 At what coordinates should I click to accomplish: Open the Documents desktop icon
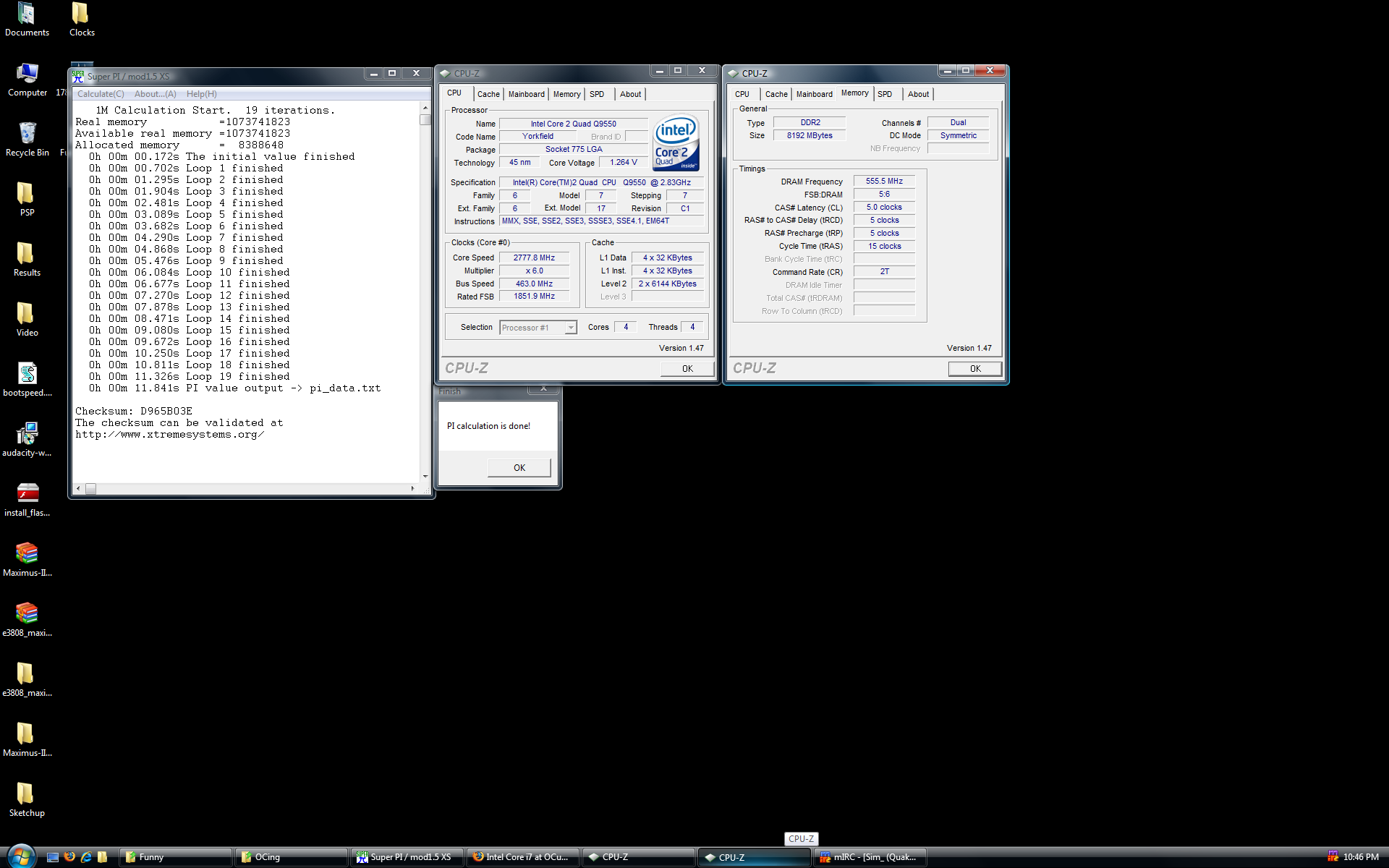[27, 20]
